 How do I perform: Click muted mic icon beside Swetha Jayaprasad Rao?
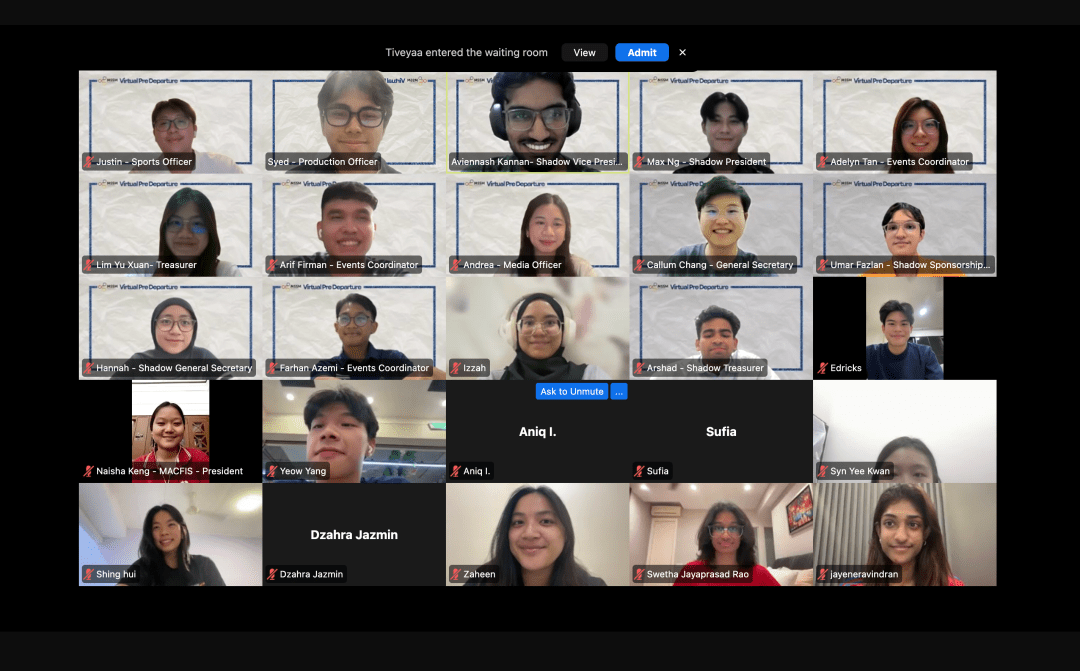pyautogui.click(x=639, y=575)
